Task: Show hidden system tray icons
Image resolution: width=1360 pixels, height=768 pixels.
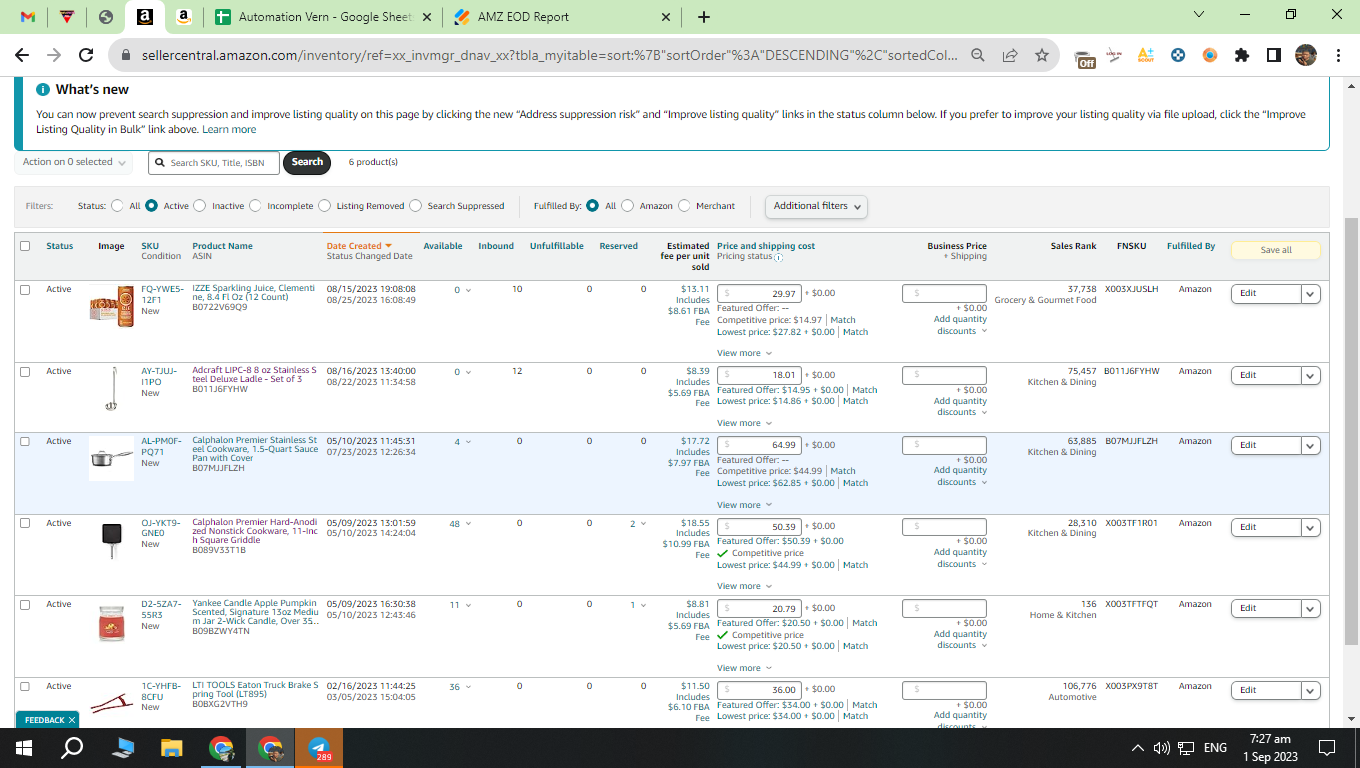Action: pos(1138,748)
